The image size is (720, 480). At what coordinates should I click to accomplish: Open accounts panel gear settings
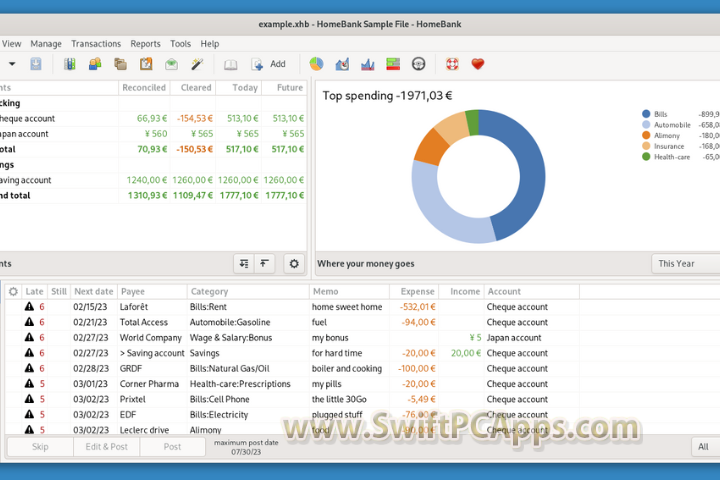point(294,264)
